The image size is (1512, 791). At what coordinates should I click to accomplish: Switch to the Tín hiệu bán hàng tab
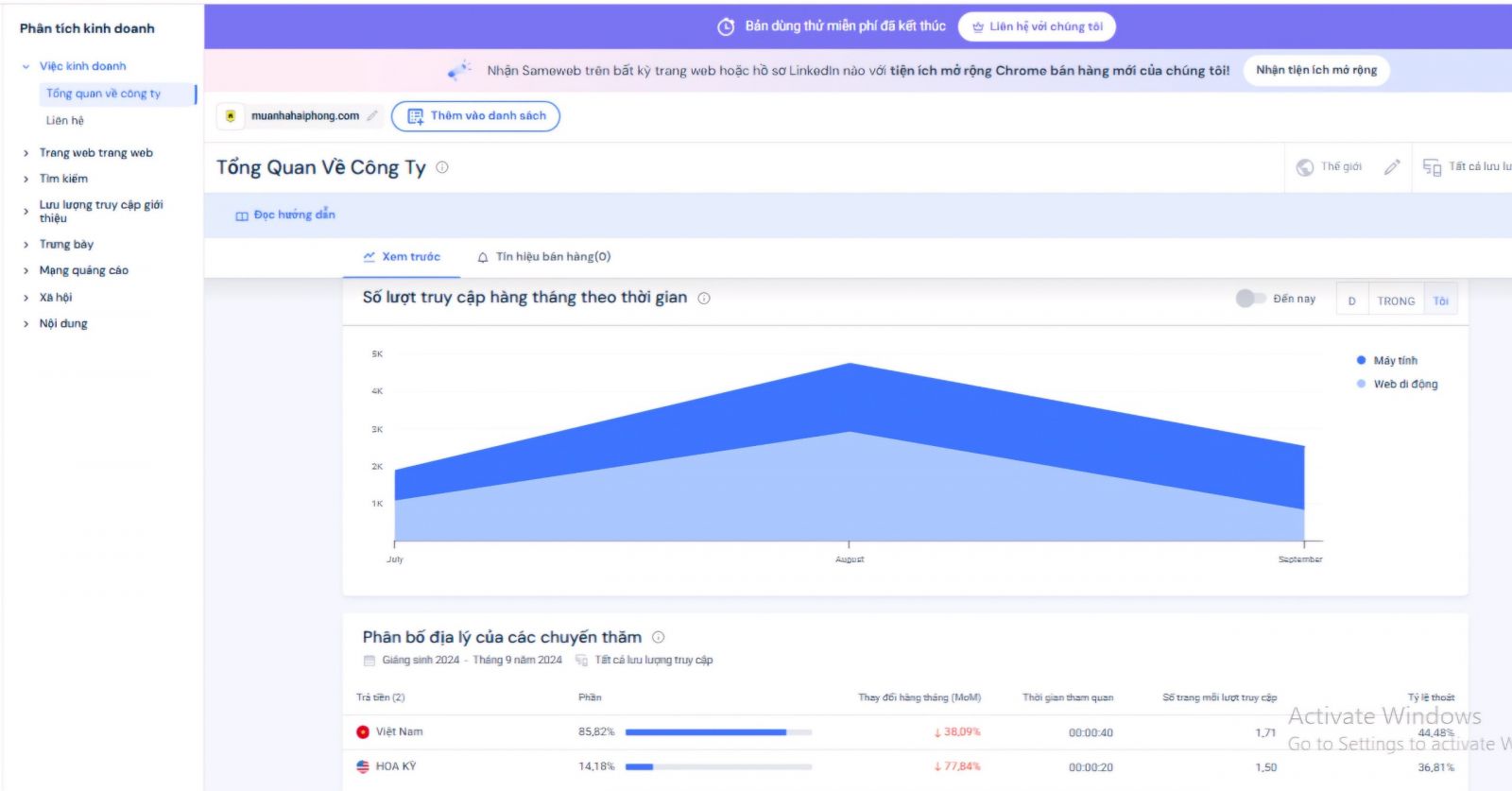tap(544, 257)
